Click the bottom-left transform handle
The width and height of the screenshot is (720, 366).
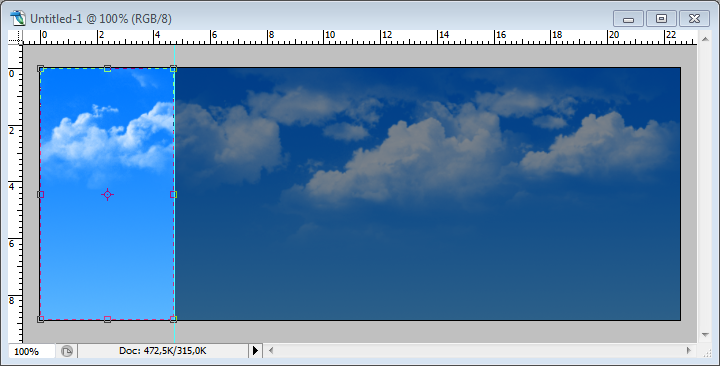pyautogui.click(x=40, y=319)
